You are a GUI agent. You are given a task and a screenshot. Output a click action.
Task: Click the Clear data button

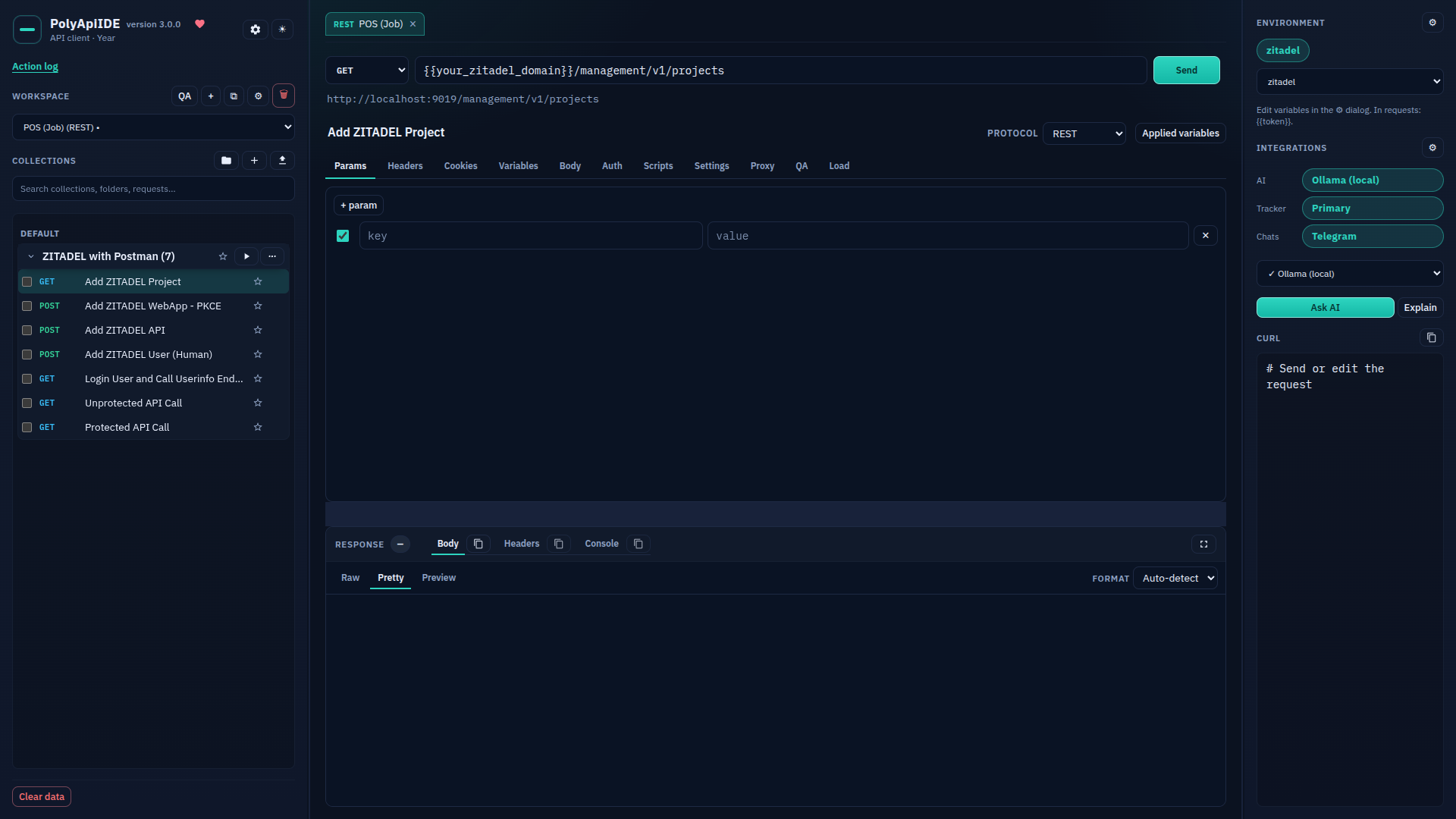click(x=42, y=797)
